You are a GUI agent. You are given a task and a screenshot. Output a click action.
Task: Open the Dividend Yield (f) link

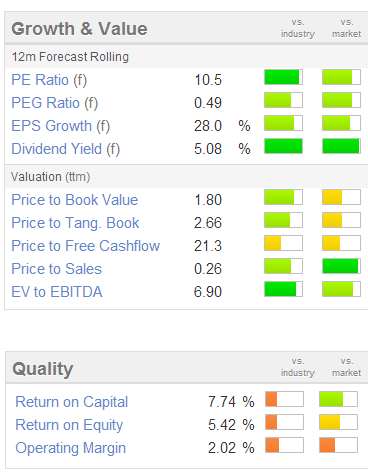coord(66,149)
